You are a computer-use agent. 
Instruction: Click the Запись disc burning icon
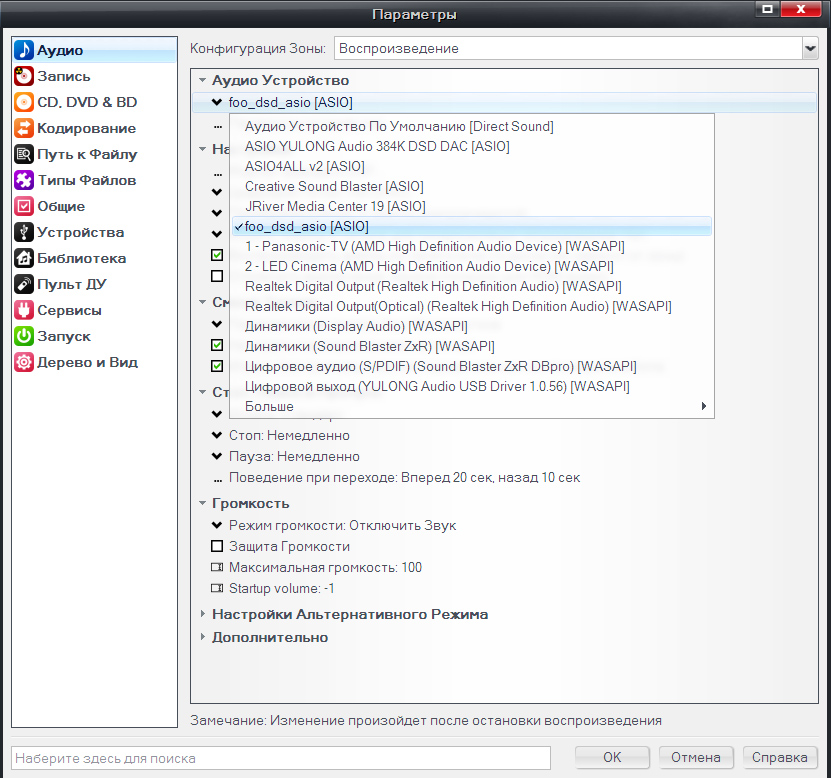pos(23,76)
